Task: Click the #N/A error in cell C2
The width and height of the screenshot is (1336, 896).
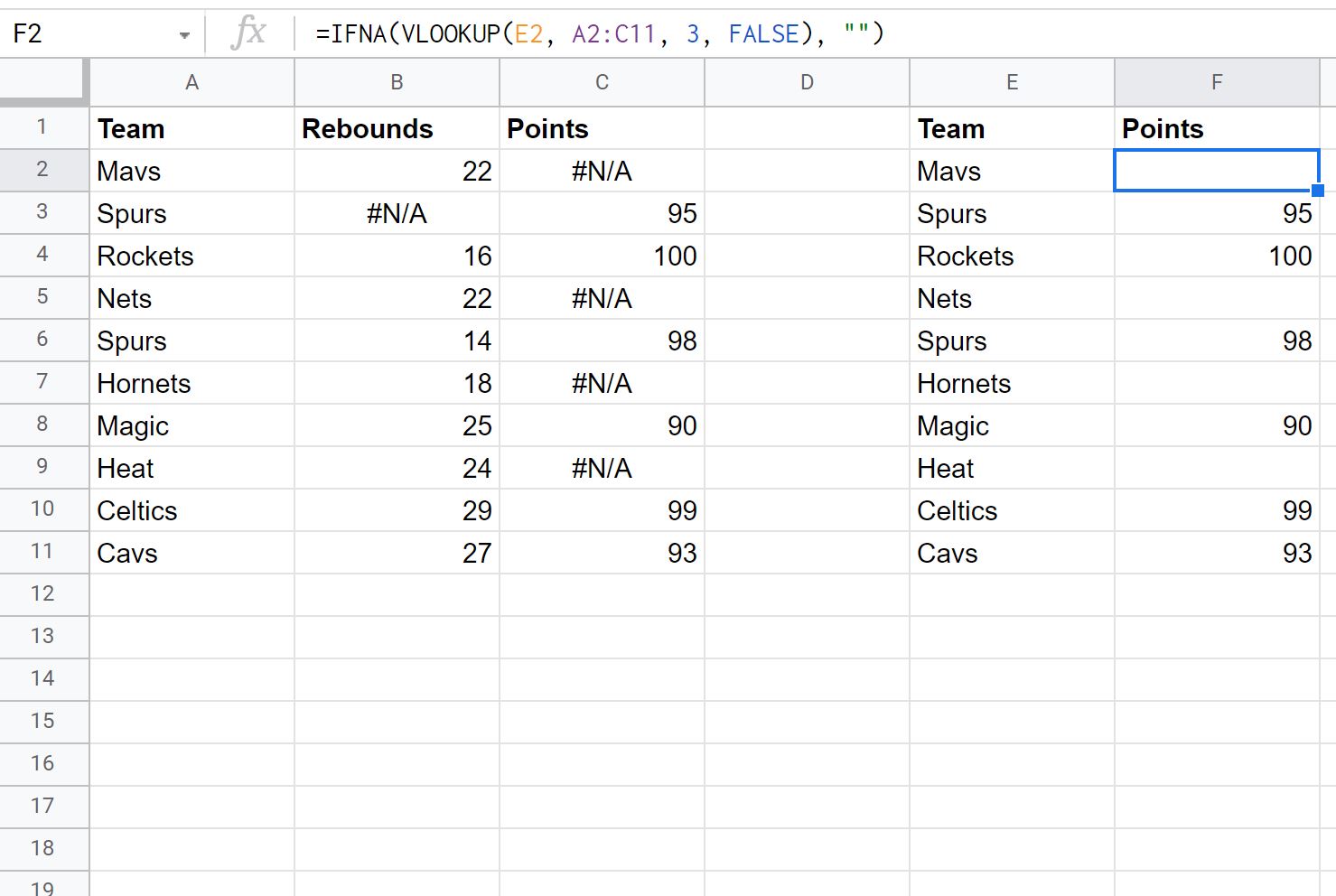Action: tap(602, 172)
